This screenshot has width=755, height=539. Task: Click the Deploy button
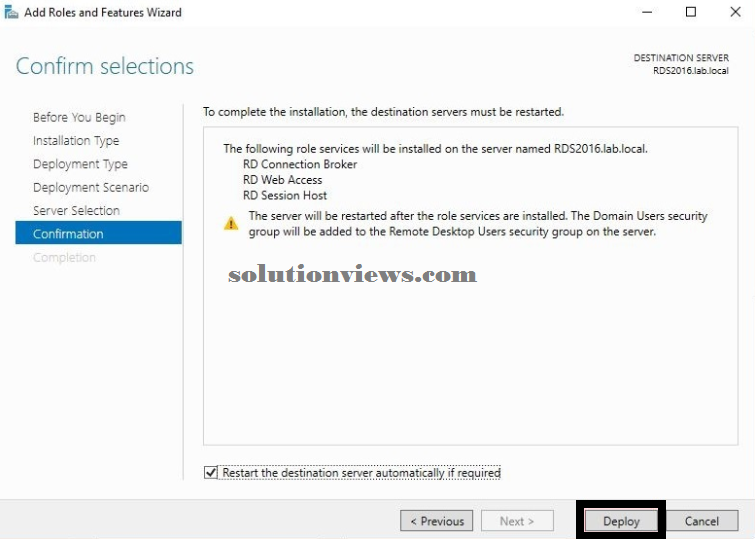point(621,521)
